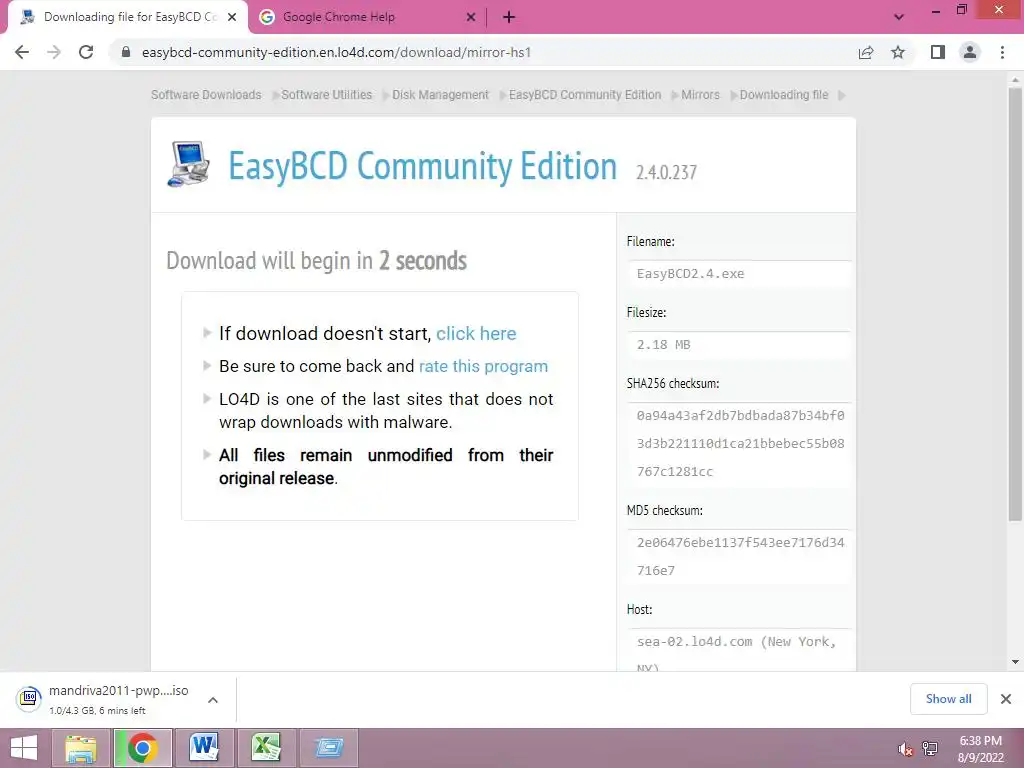The image size is (1024, 768).
Task: Select the SHA256 checksum value
Action: [x=739, y=443]
